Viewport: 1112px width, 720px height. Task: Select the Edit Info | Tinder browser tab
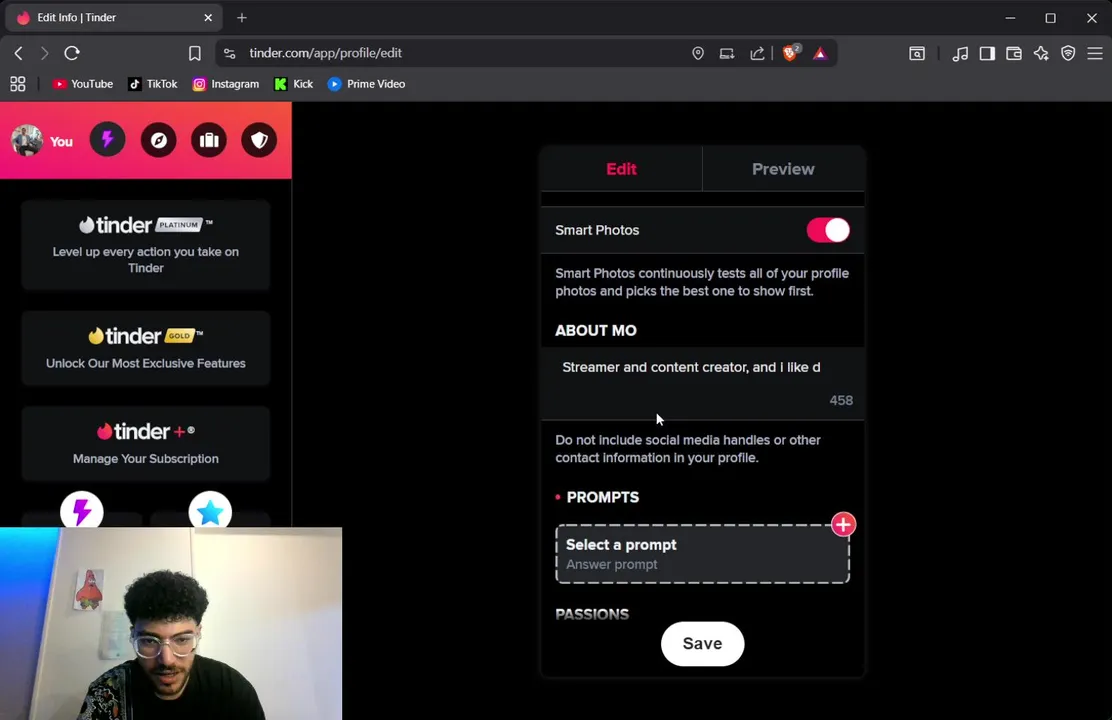coord(113,18)
